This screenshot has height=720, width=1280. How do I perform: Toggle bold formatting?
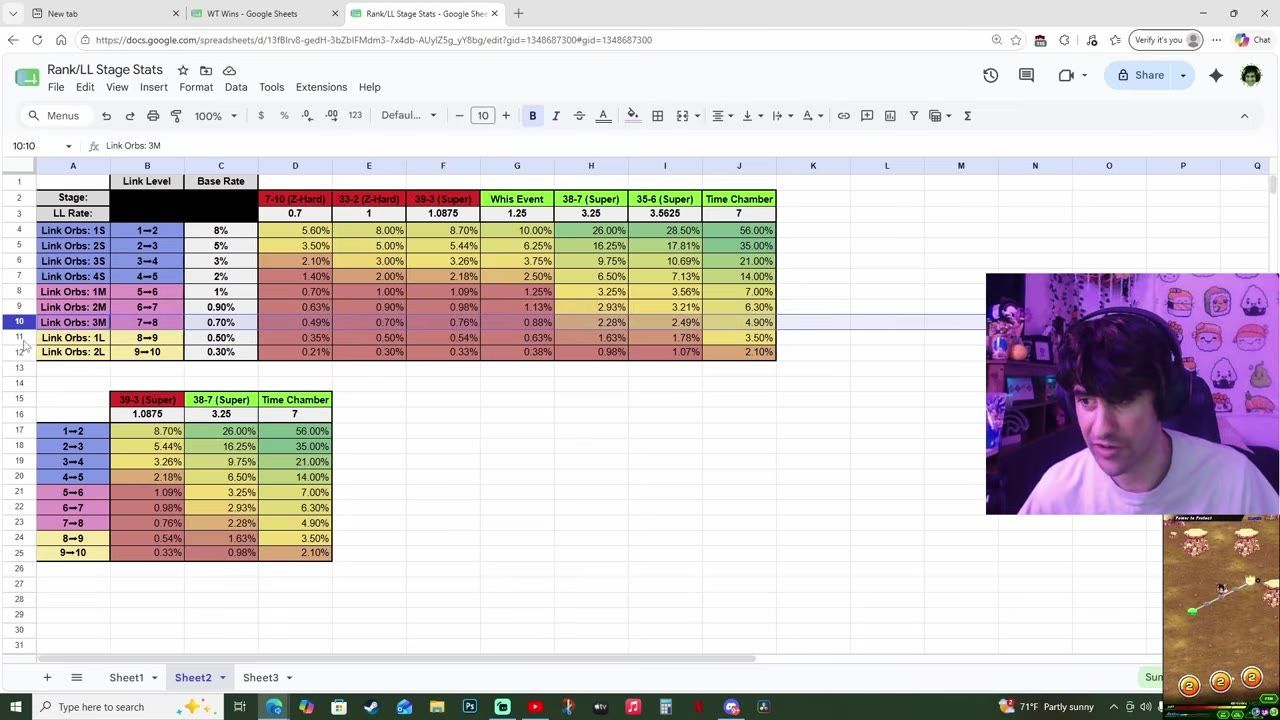(532, 116)
